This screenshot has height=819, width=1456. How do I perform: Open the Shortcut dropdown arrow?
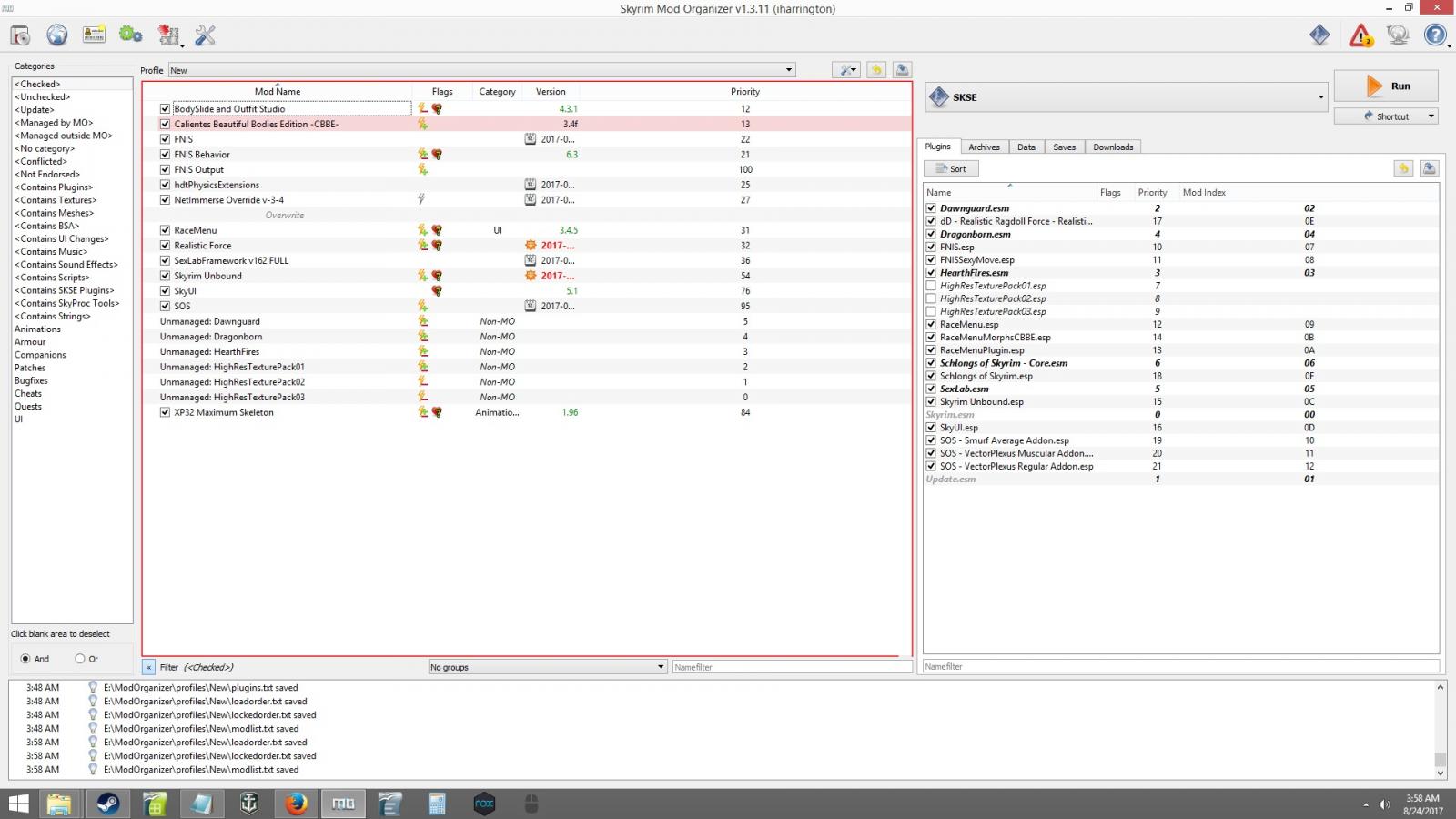coord(1431,116)
